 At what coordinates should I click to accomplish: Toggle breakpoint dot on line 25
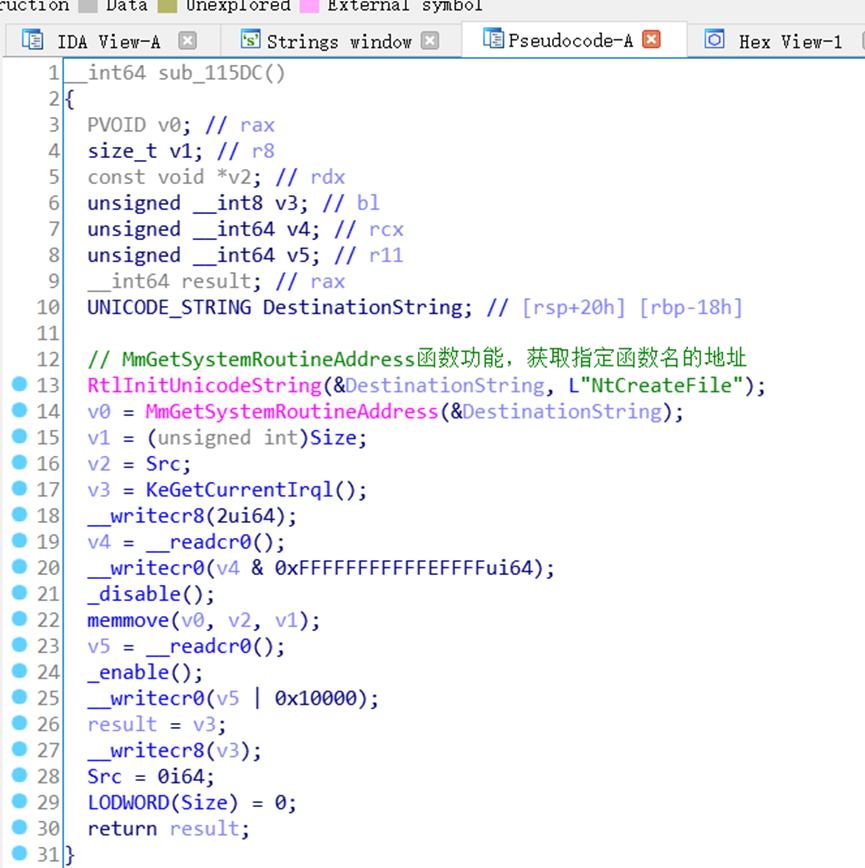point(19,696)
